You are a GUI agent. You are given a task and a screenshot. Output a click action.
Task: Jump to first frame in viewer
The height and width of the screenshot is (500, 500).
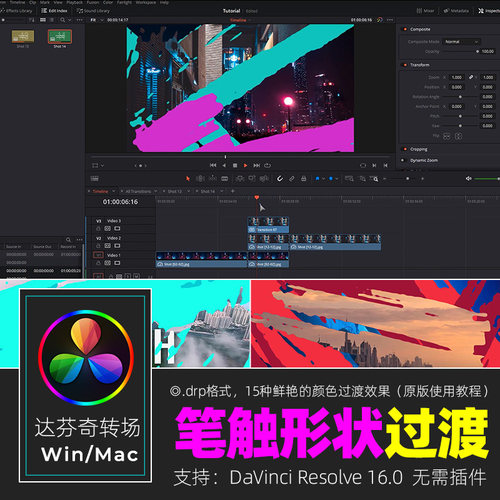(x=213, y=165)
